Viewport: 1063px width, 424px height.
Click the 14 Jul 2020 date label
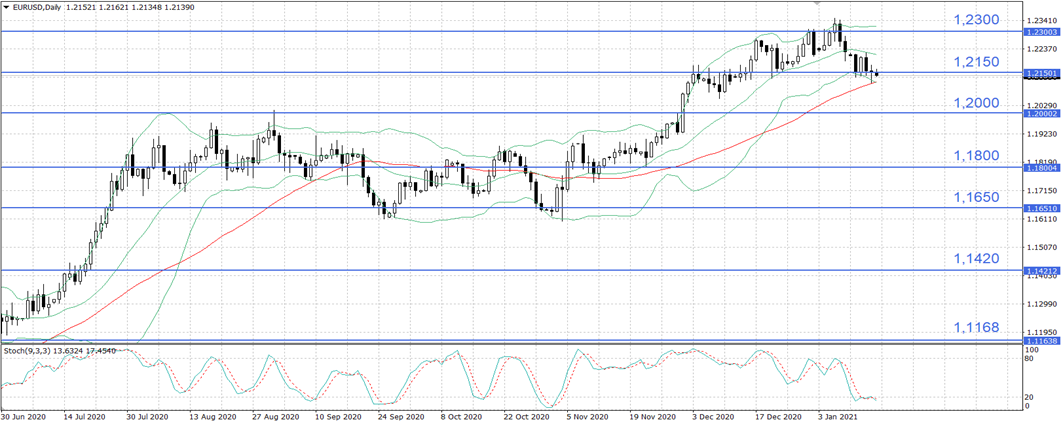tap(85, 417)
